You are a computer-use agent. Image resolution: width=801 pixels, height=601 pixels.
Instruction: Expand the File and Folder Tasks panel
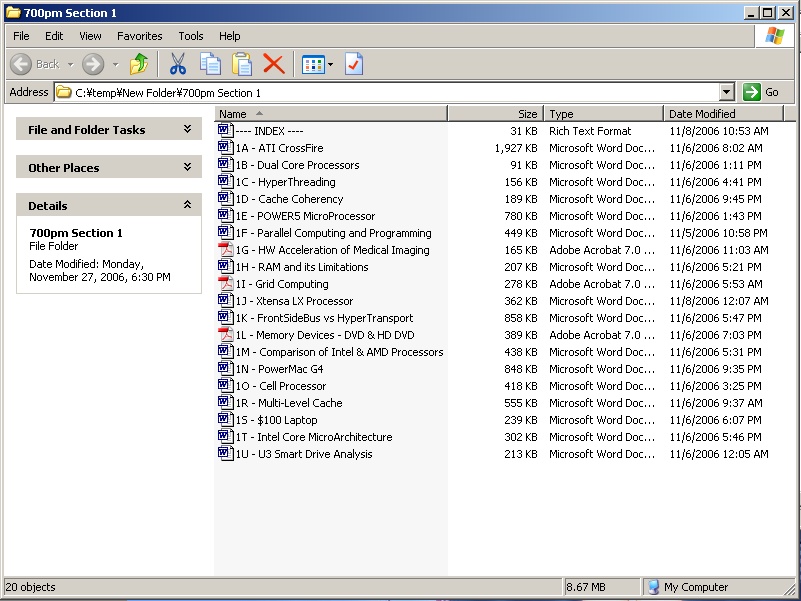187,129
